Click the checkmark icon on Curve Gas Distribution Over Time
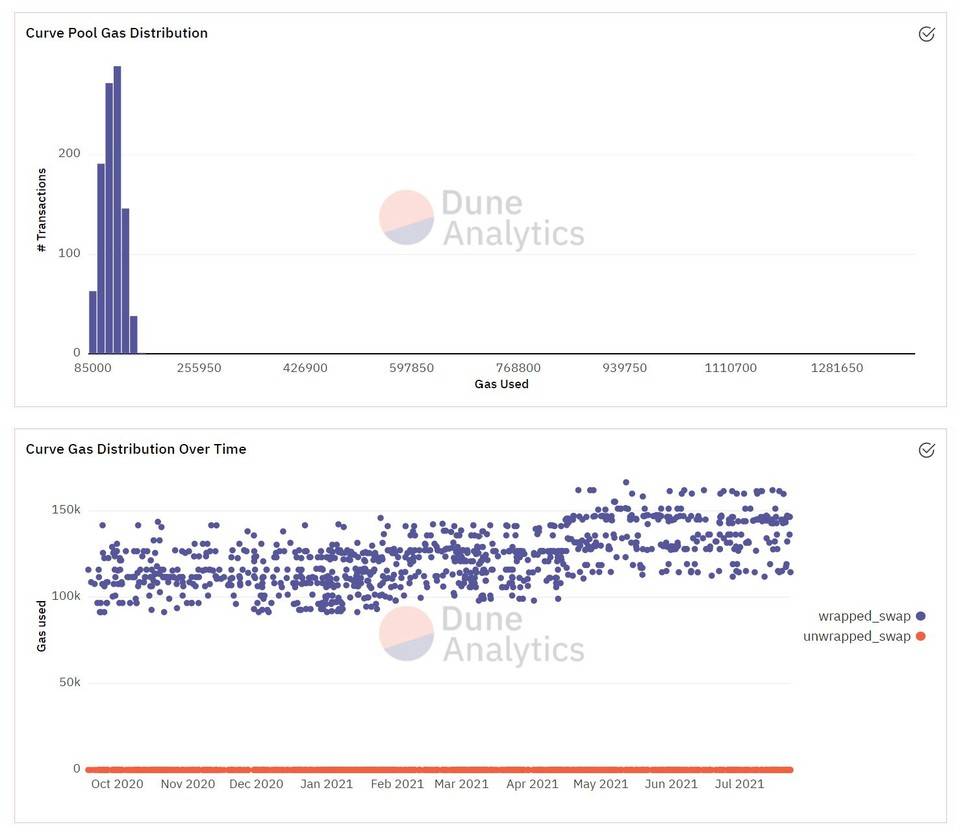 pyautogui.click(x=926, y=450)
